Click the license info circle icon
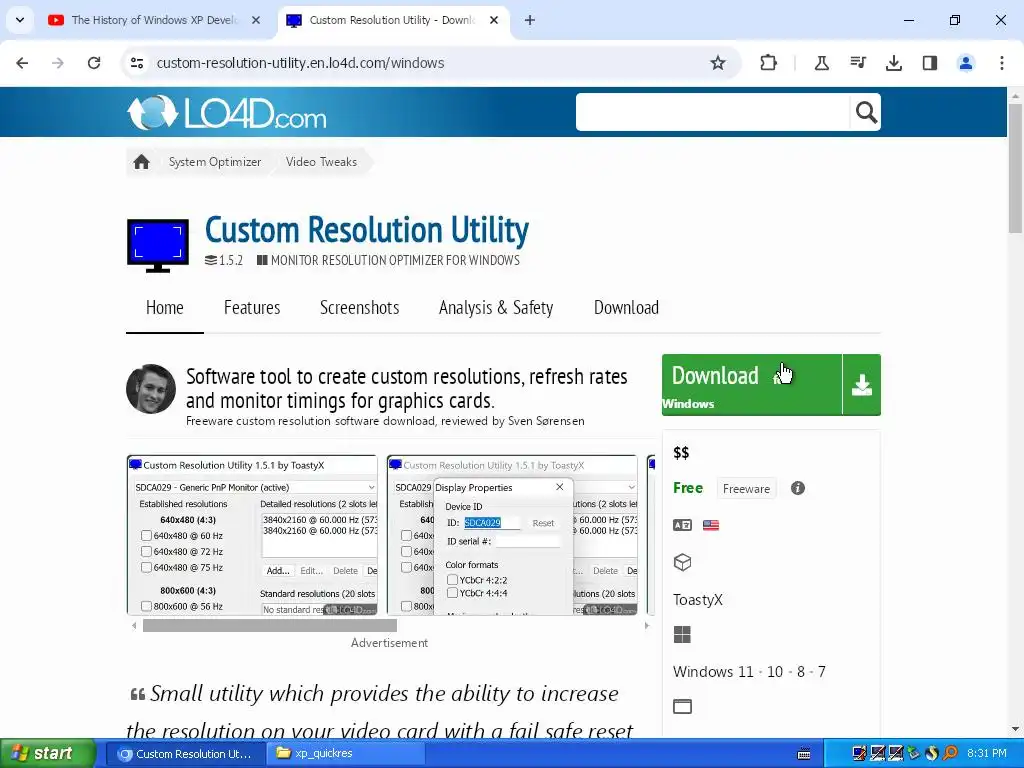Image resolution: width=1024 pixels, height=768 pixels. point(797,488)
